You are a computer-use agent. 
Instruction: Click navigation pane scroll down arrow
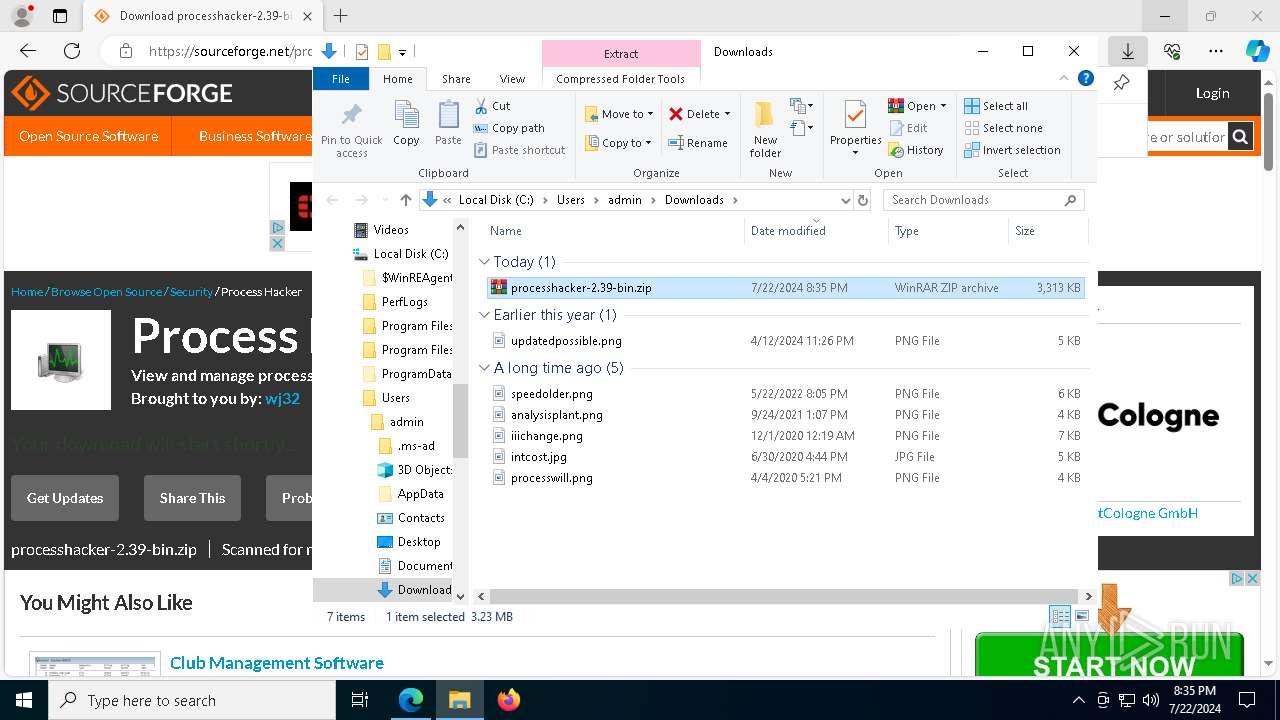tap(461, 596)
